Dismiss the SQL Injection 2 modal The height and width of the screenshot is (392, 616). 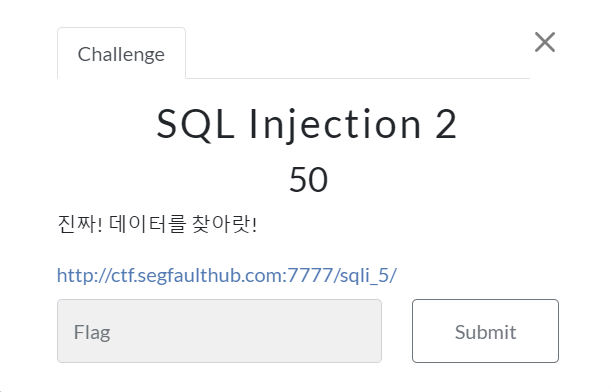[x=545, y=42]
